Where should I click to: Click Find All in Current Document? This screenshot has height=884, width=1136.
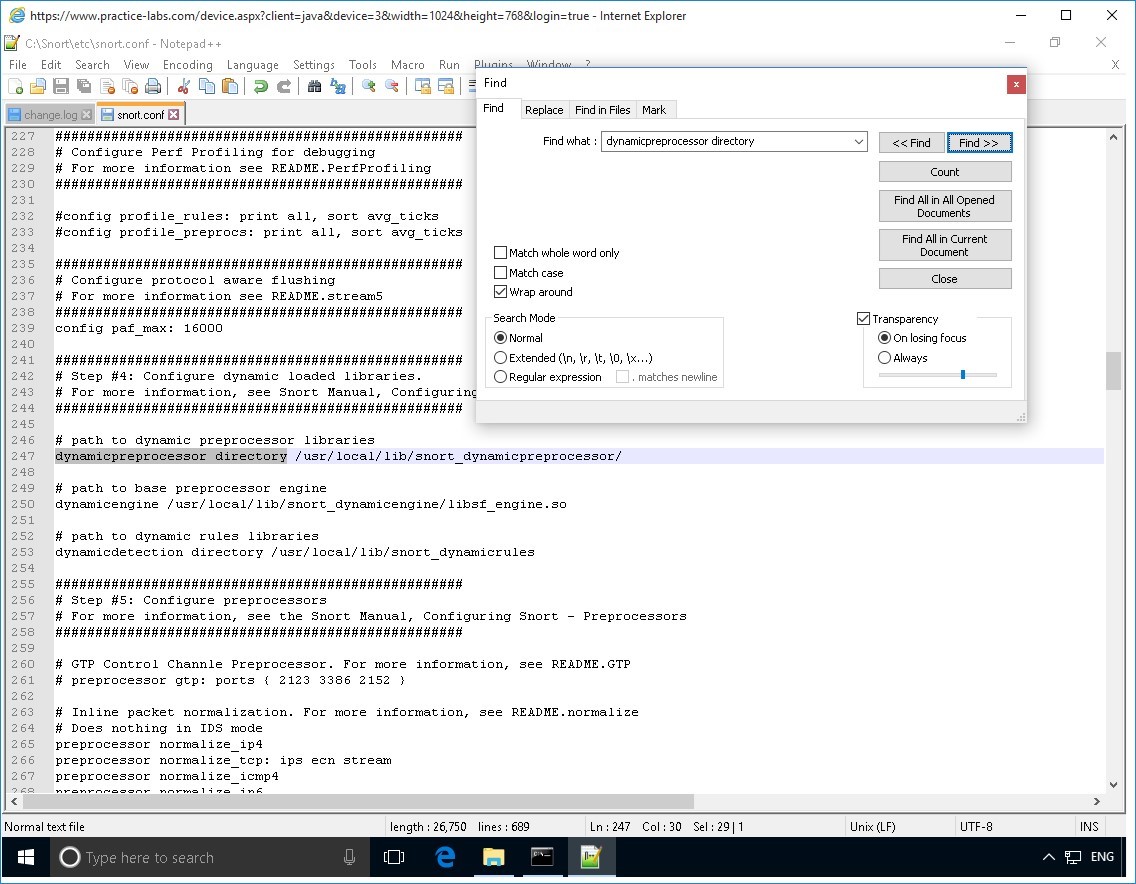pos(944,245)
